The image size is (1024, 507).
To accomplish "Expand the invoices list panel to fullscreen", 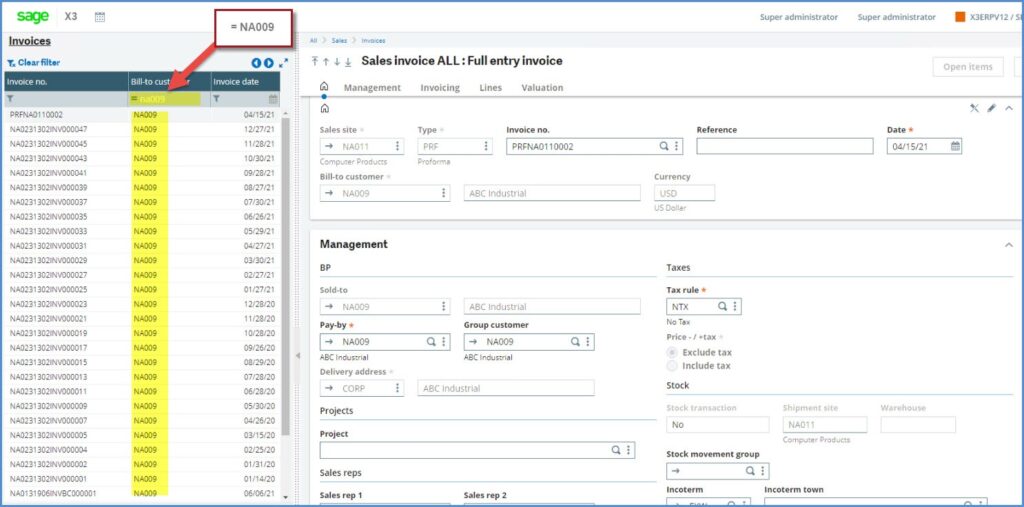I will [283, 63].
